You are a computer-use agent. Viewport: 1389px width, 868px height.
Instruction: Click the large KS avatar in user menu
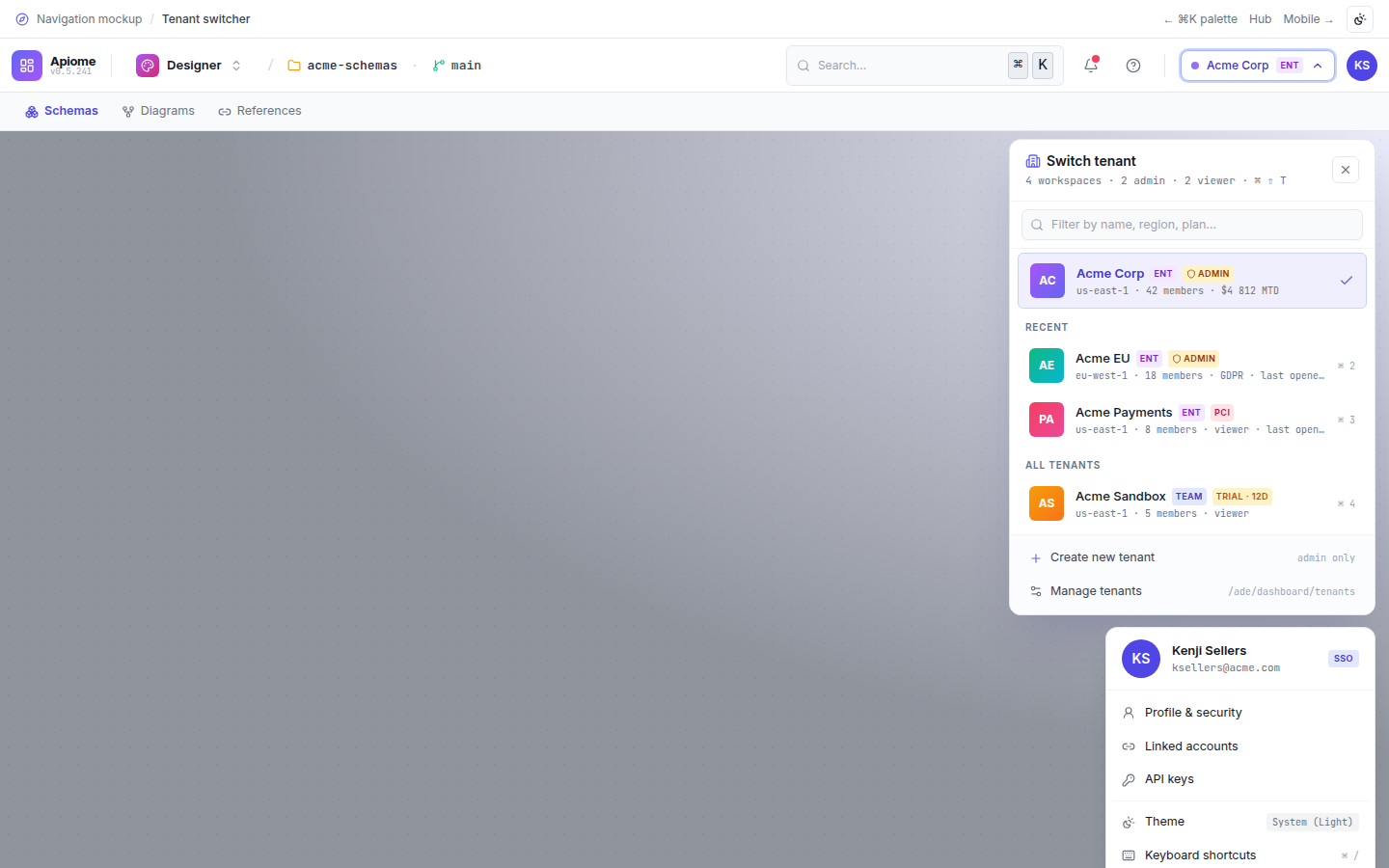pos(1141,659)
